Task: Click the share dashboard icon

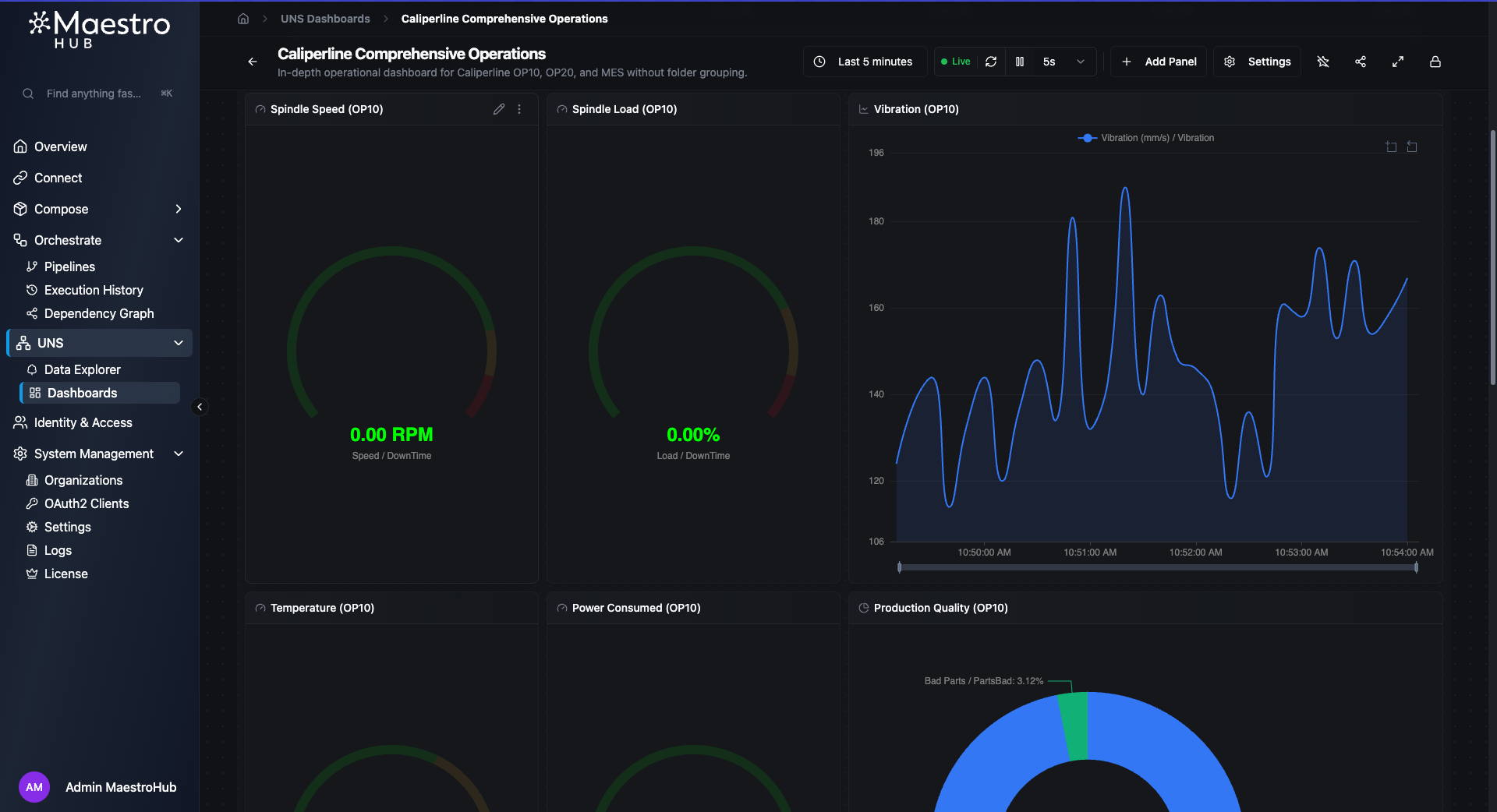Action: tap(1361, 62)
